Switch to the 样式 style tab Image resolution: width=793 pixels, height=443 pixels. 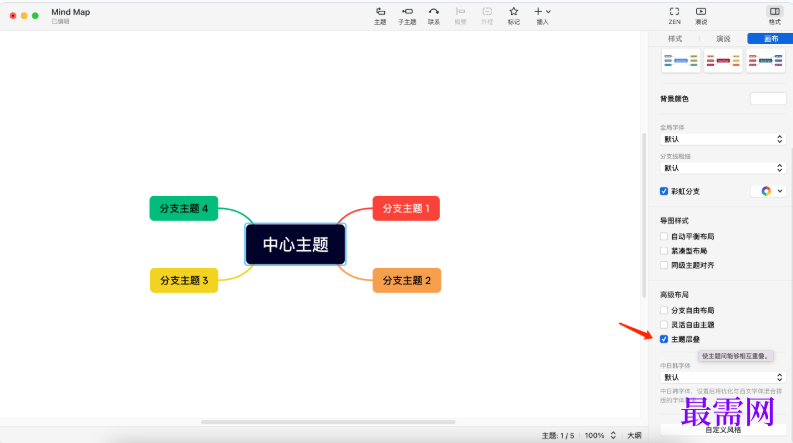pyautogui.click(x=675, y=38)
